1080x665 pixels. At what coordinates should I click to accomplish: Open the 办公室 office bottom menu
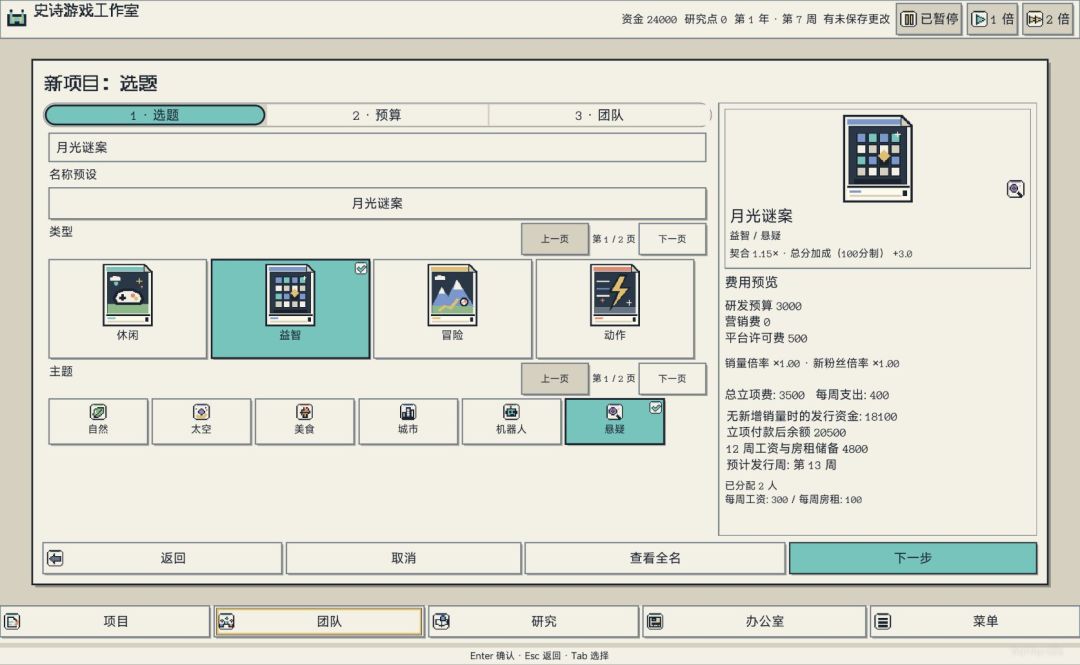point(754,622)
